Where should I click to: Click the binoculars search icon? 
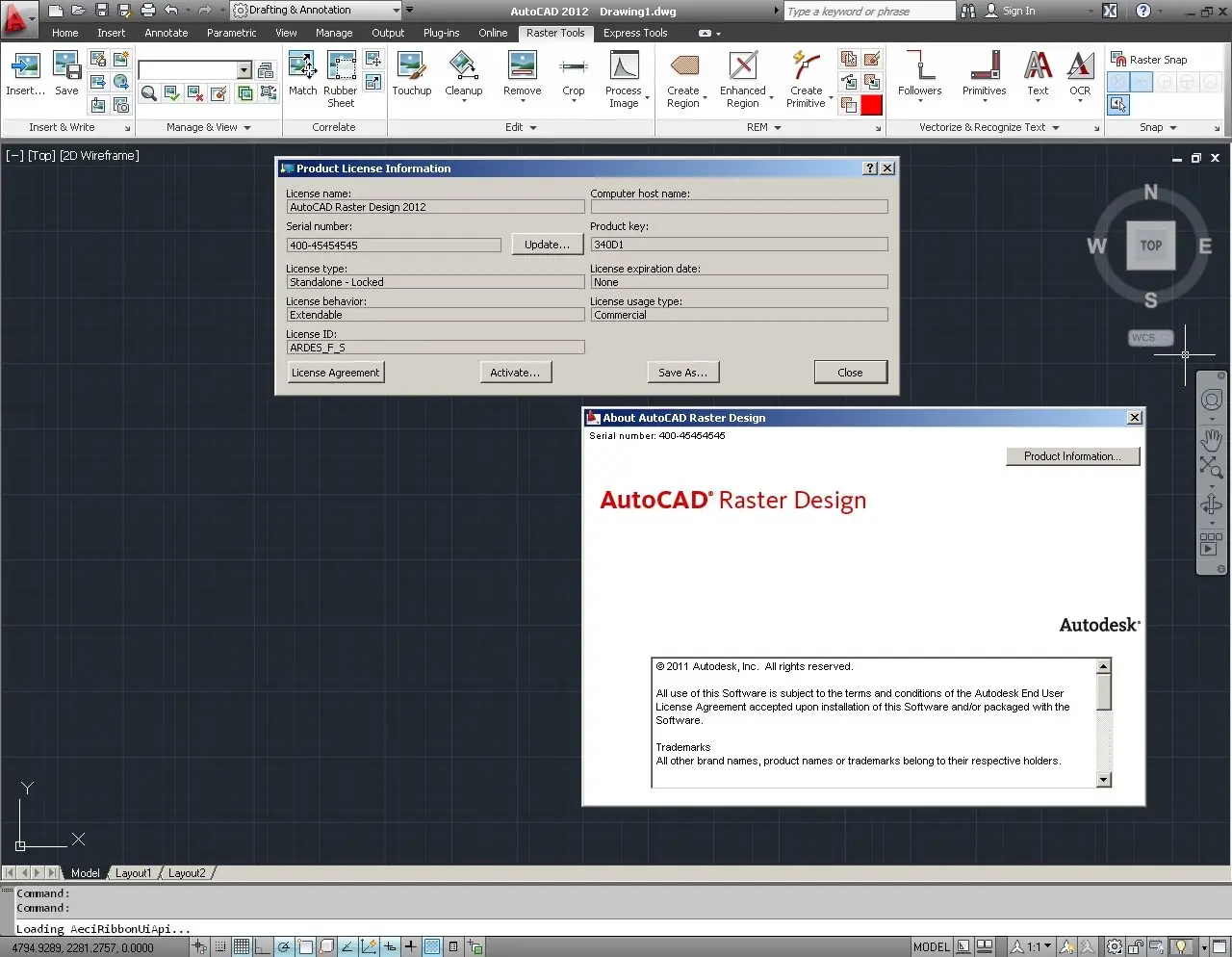[967, 11]
